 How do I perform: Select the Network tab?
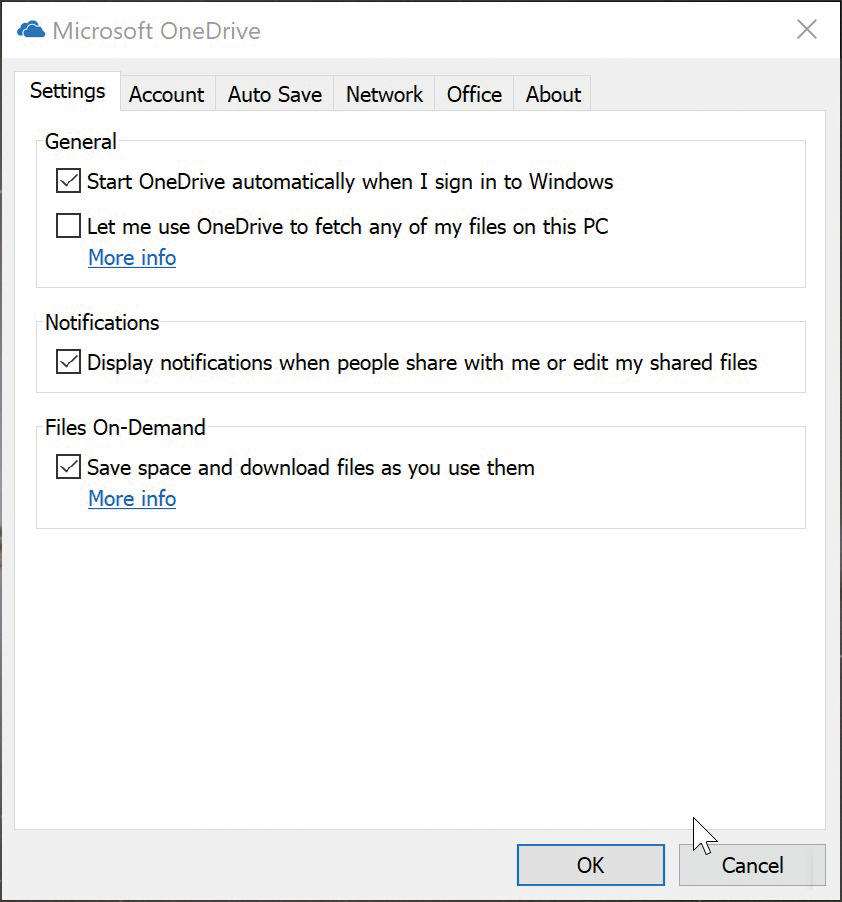pos(384,94)
